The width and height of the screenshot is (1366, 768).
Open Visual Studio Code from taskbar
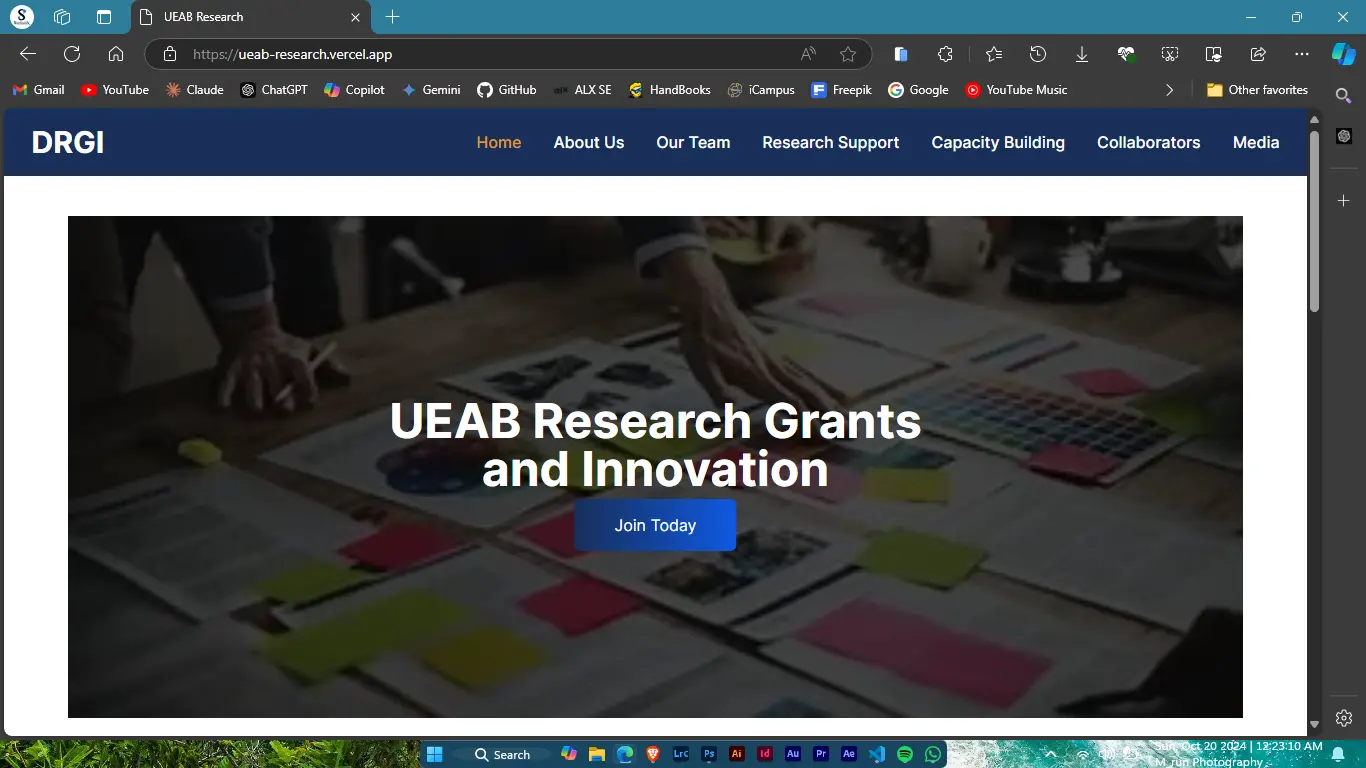877,754
